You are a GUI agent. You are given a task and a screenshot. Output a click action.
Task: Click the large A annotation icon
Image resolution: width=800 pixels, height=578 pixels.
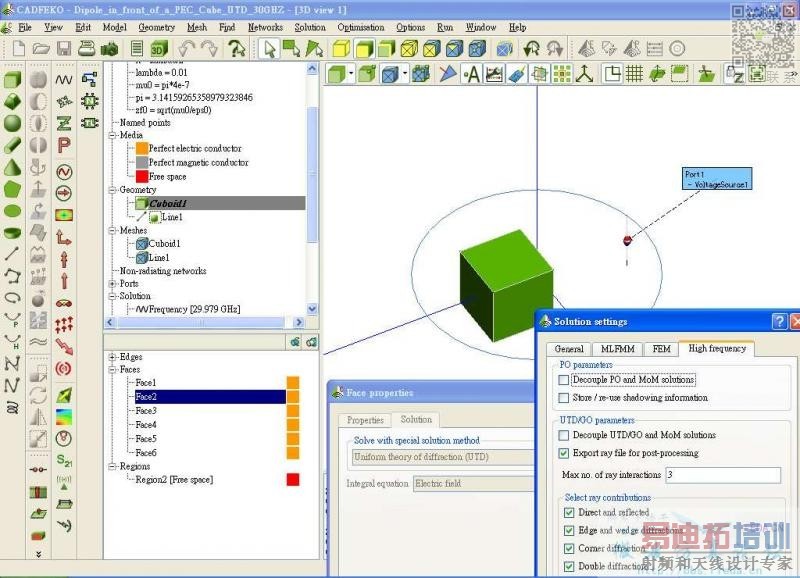(x=472, y=74)
